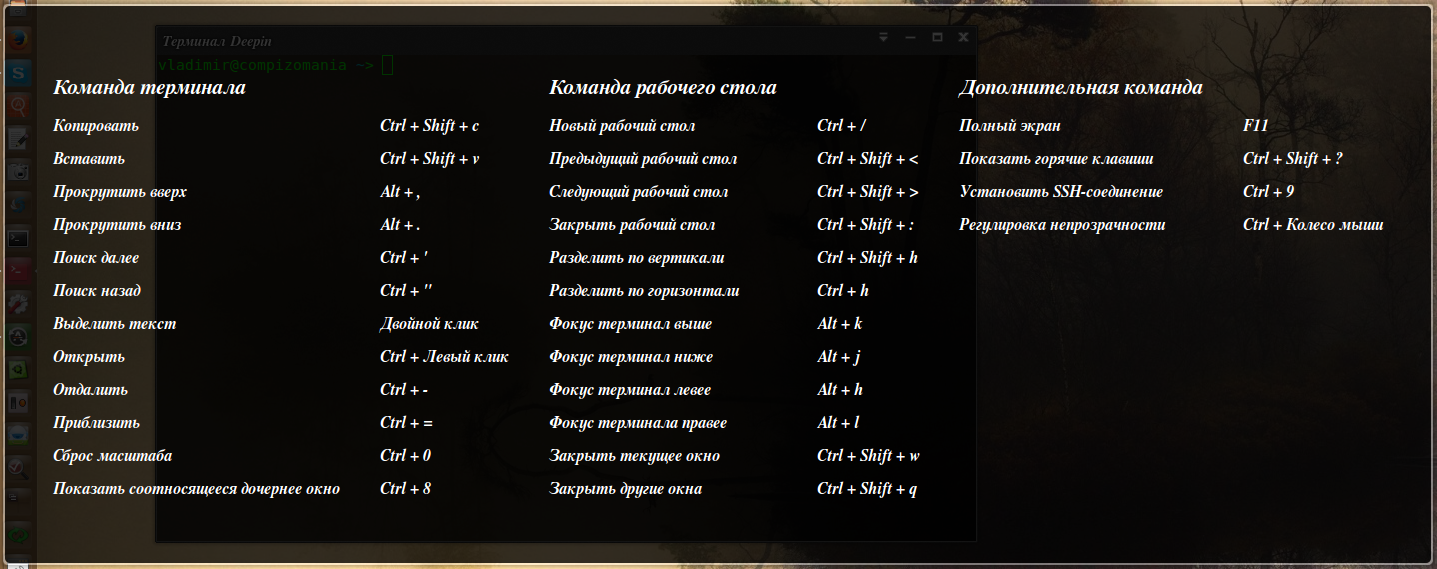The height and width of the screenshot is (569, 1437).
Task: Click the 'Новый рабочий стол' entry
Action: coord(622,126)
